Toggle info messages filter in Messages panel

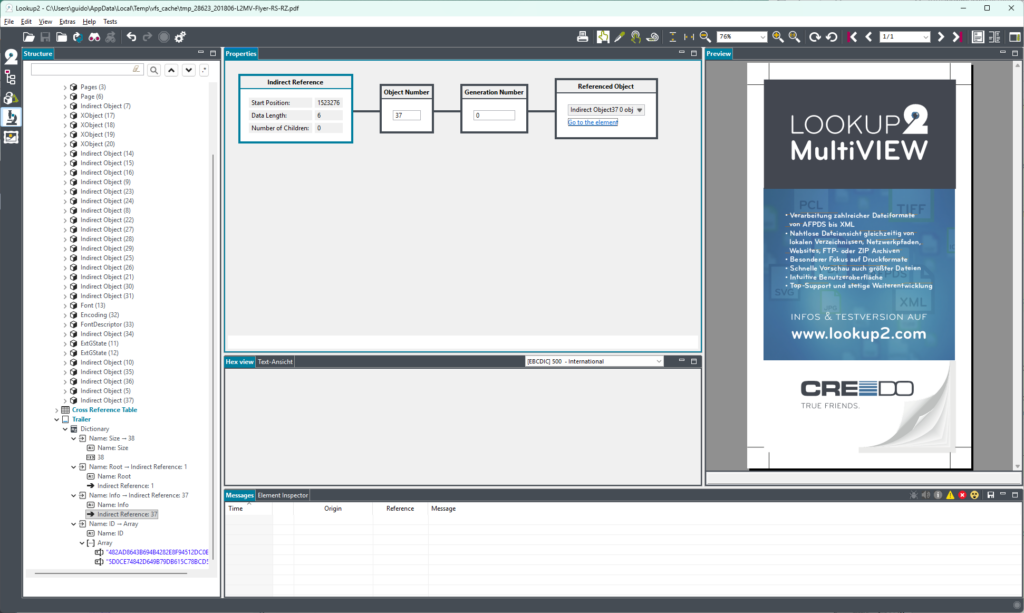pyautogui.click(x=938, y=495)
